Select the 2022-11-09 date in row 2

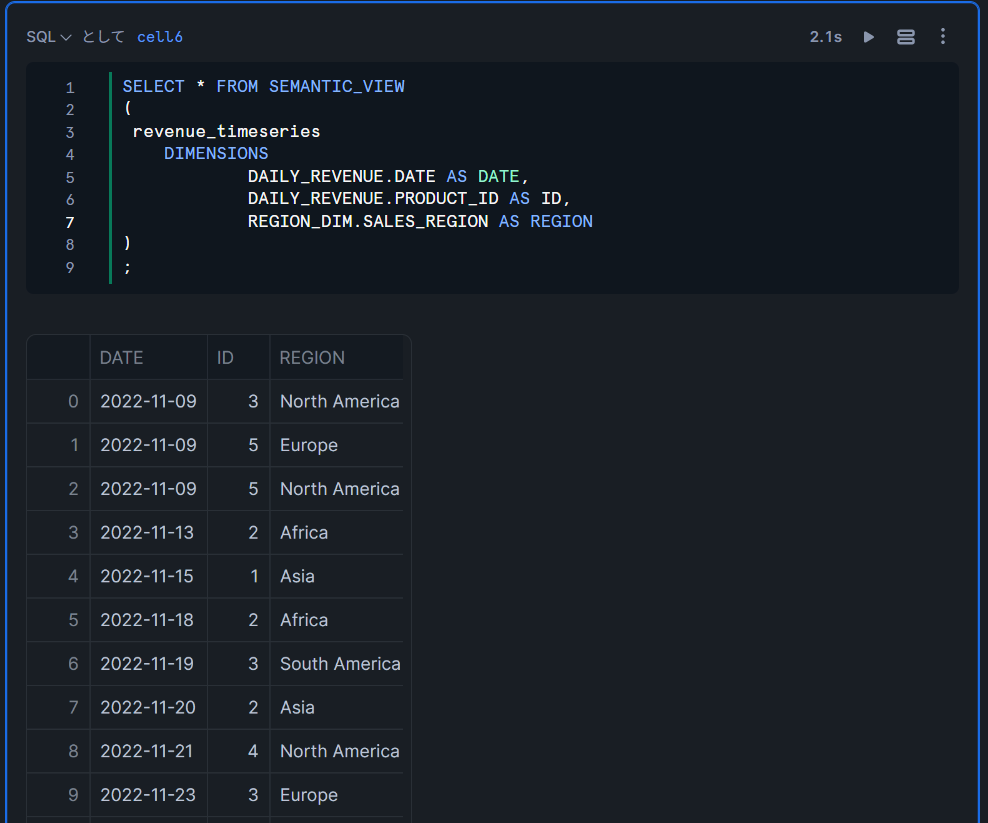coord(149,488)
